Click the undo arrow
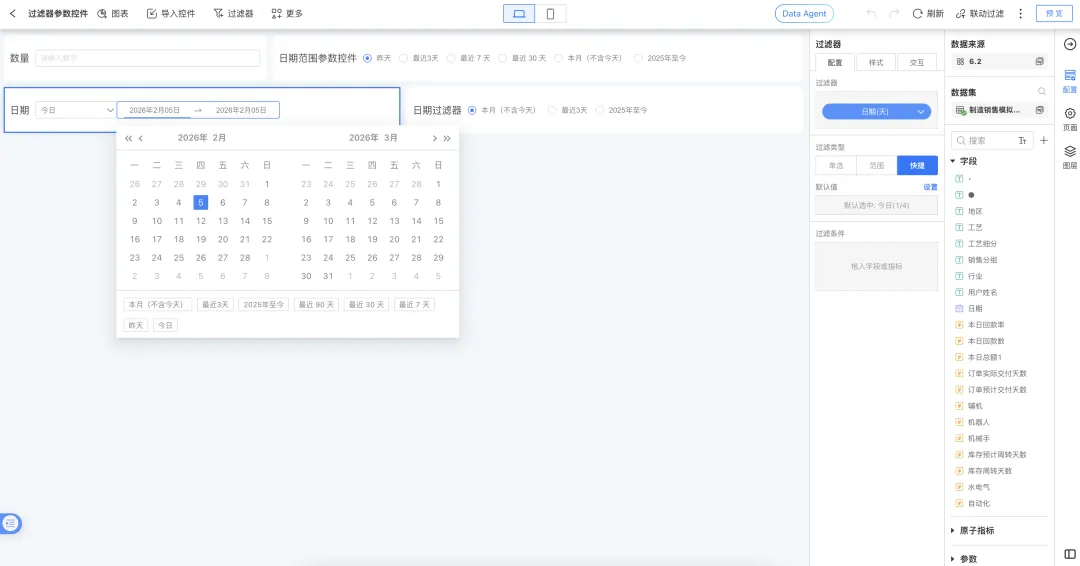Viewport: 1080px width, 566px height. pos(871,14)
